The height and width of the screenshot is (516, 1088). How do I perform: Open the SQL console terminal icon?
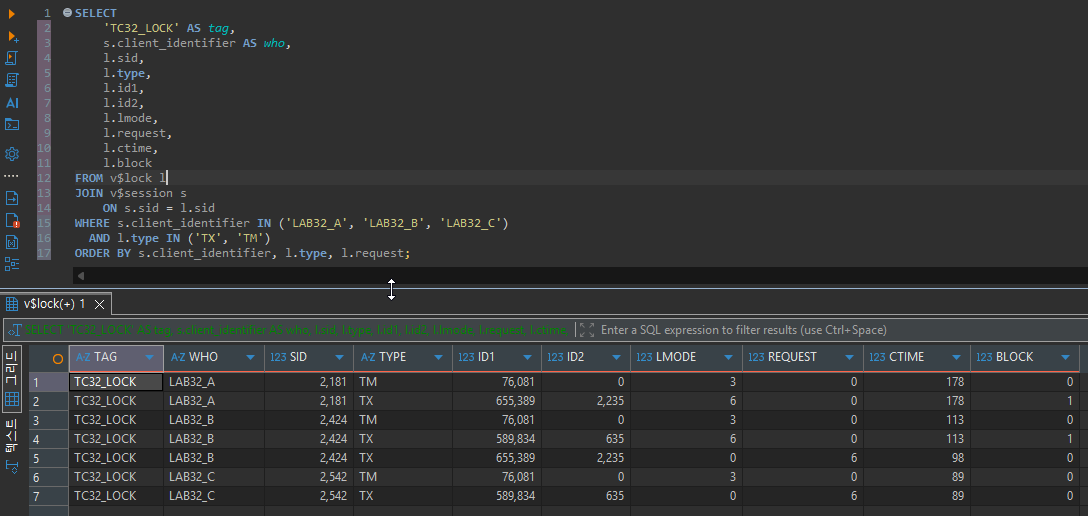(12, 125)
